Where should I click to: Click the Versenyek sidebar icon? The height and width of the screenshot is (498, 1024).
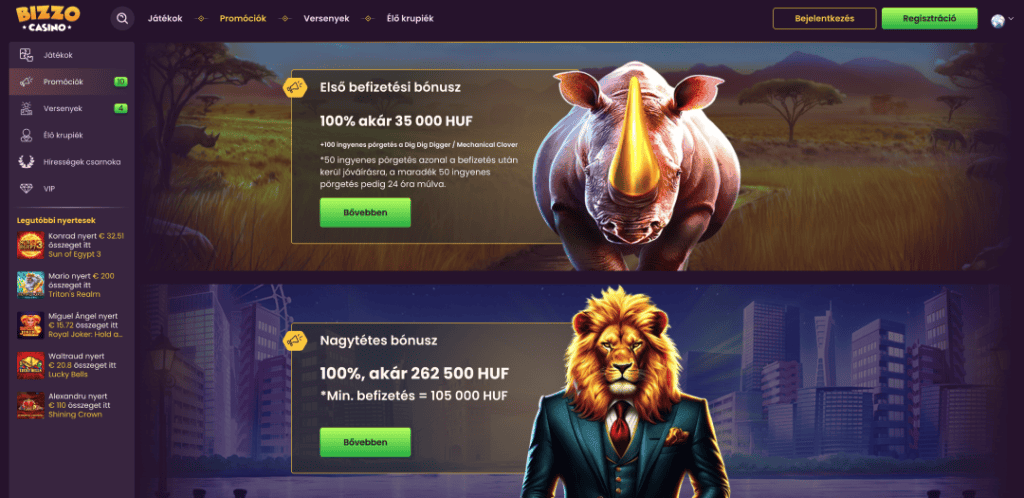[26, 109]
